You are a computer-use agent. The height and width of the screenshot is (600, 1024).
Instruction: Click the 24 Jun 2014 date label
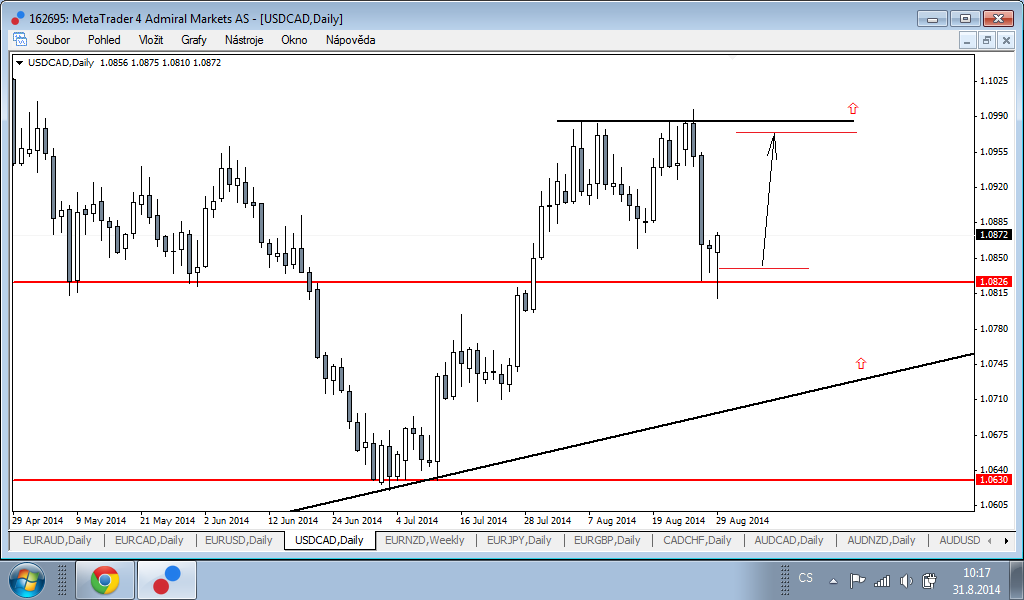click(x=357, y=520)
